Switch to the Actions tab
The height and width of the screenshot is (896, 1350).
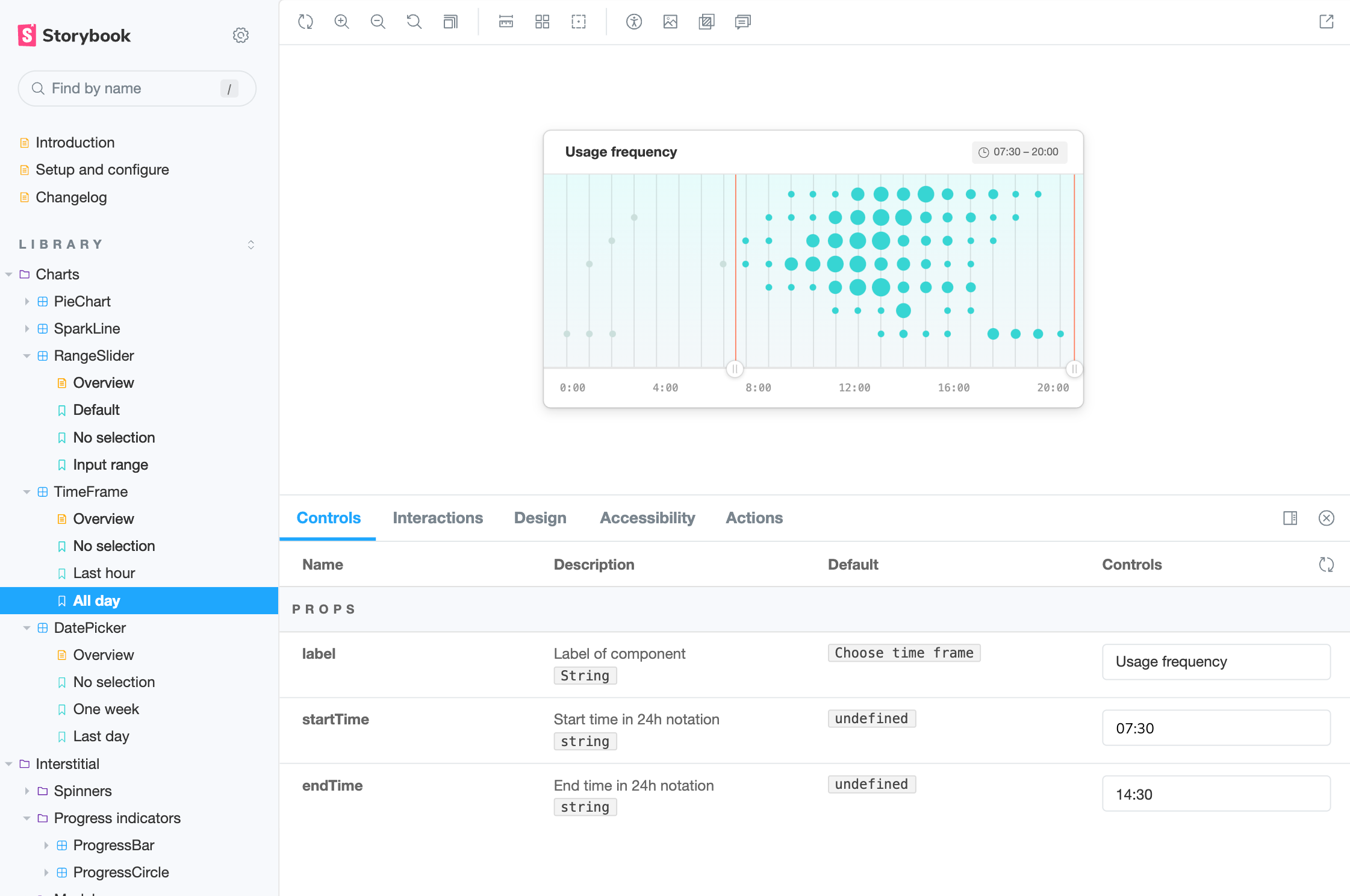click(754, 518)
